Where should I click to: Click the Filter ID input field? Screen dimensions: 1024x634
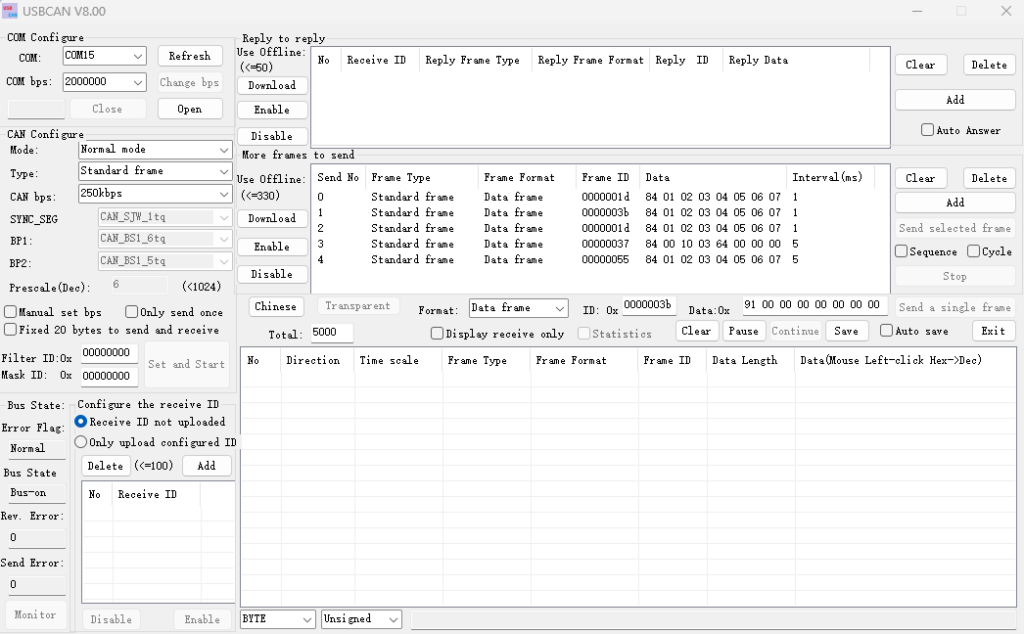(x=109, y=353)
